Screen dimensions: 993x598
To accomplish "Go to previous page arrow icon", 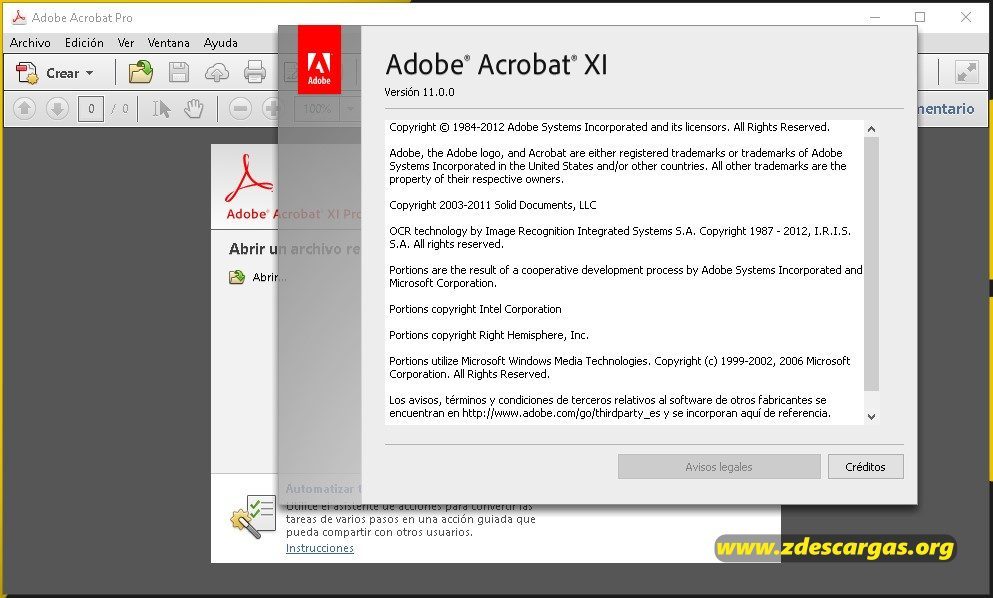I will click(24, 109).
